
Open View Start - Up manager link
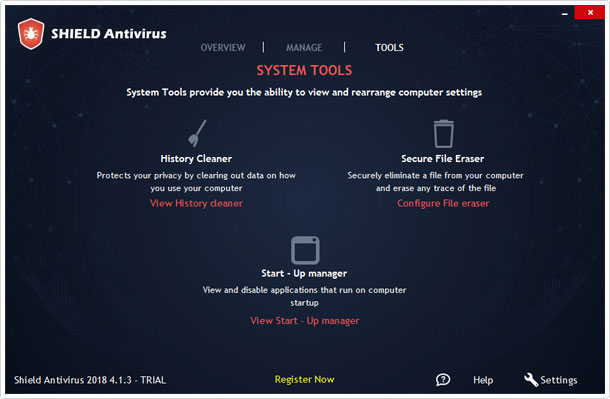click(x=305, y=321)
